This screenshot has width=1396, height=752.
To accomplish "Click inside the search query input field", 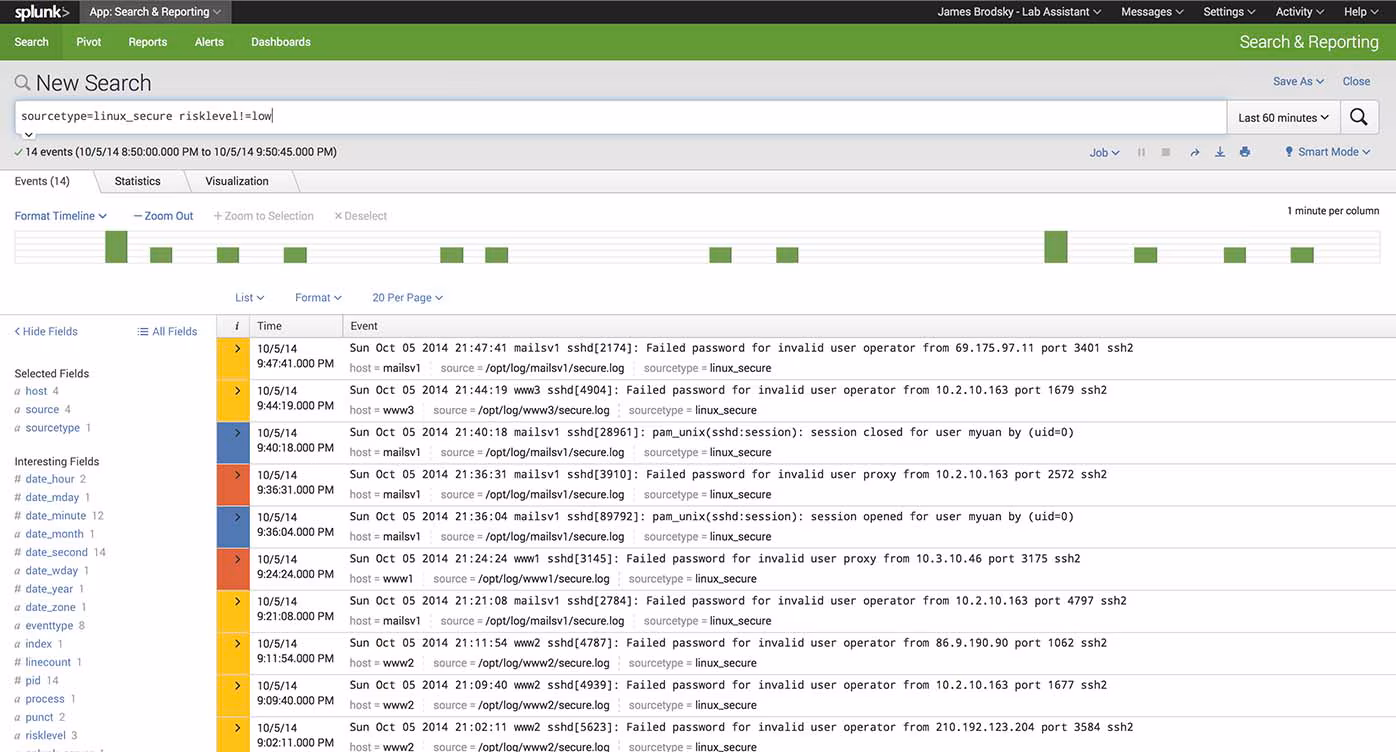I will tap(400, 115).
